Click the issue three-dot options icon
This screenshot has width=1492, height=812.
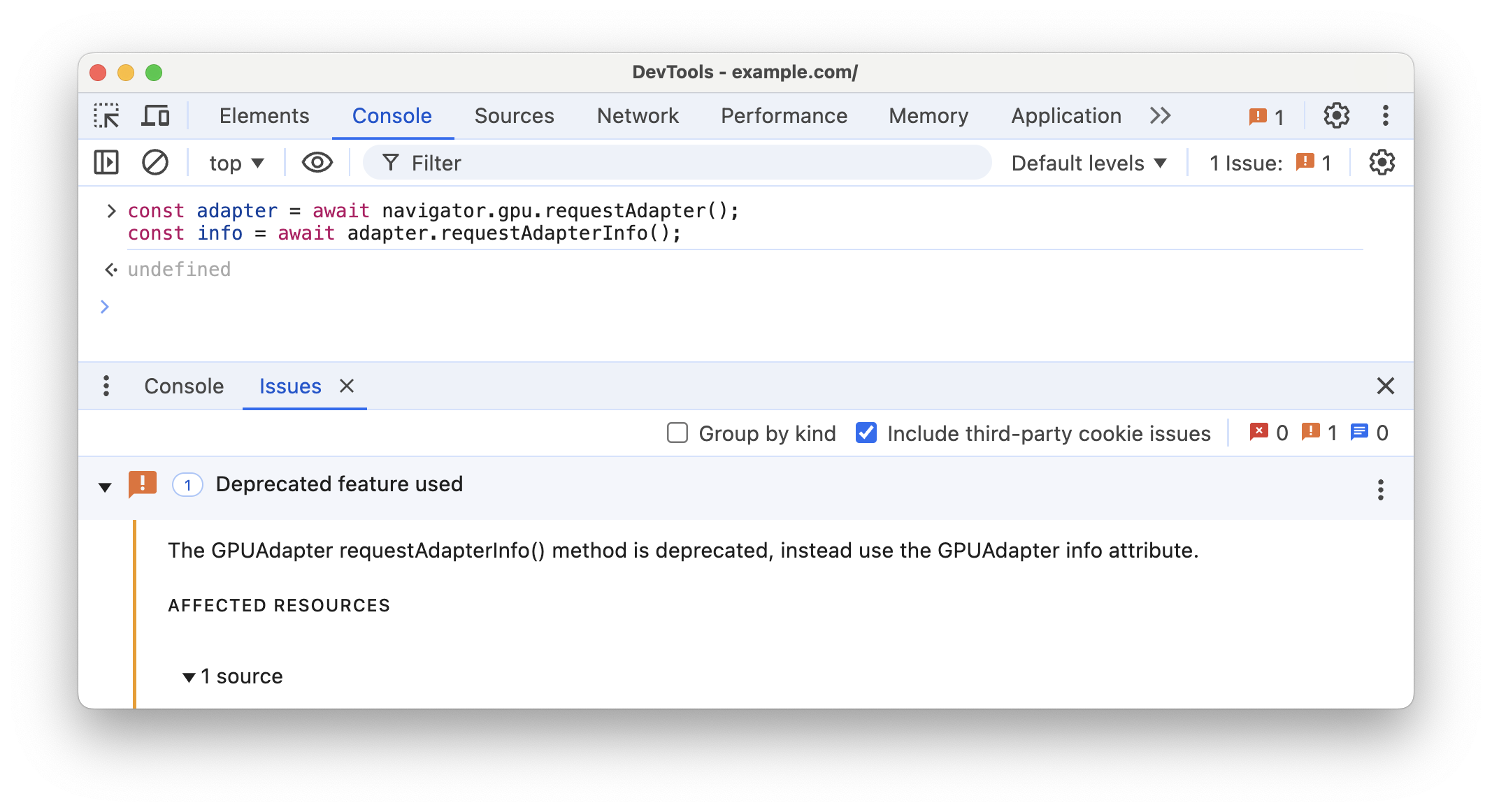(1378, 488)
